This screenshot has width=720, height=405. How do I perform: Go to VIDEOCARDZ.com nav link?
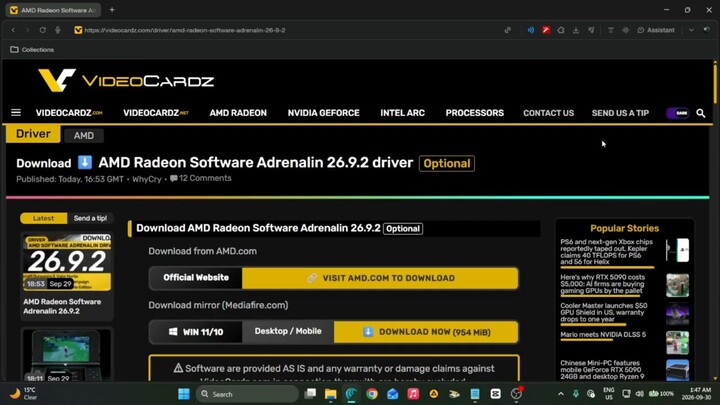(69, 113)
